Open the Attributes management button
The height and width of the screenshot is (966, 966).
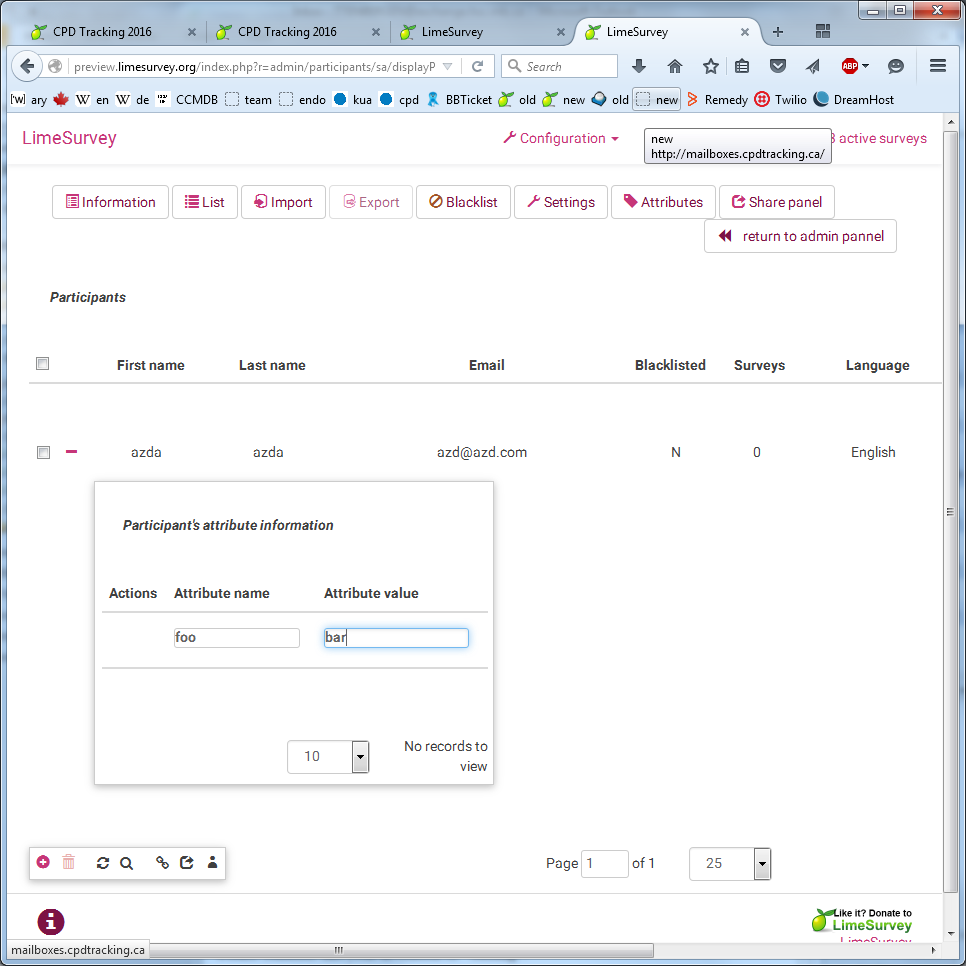tap(664, 202)
